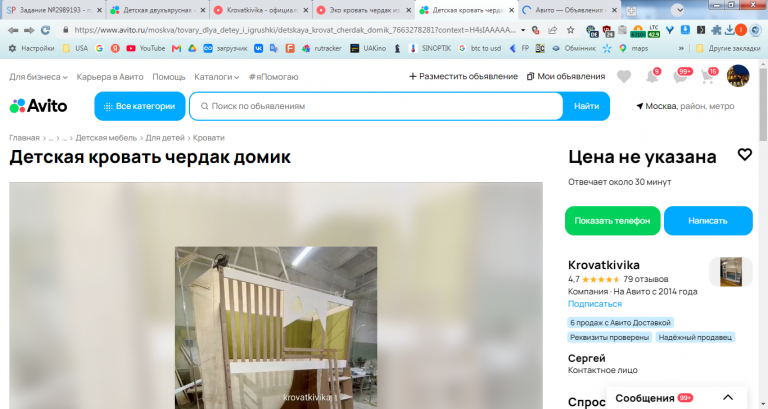Open the Gmail bookmark icon
768x409 pixels.
point(176,48)
